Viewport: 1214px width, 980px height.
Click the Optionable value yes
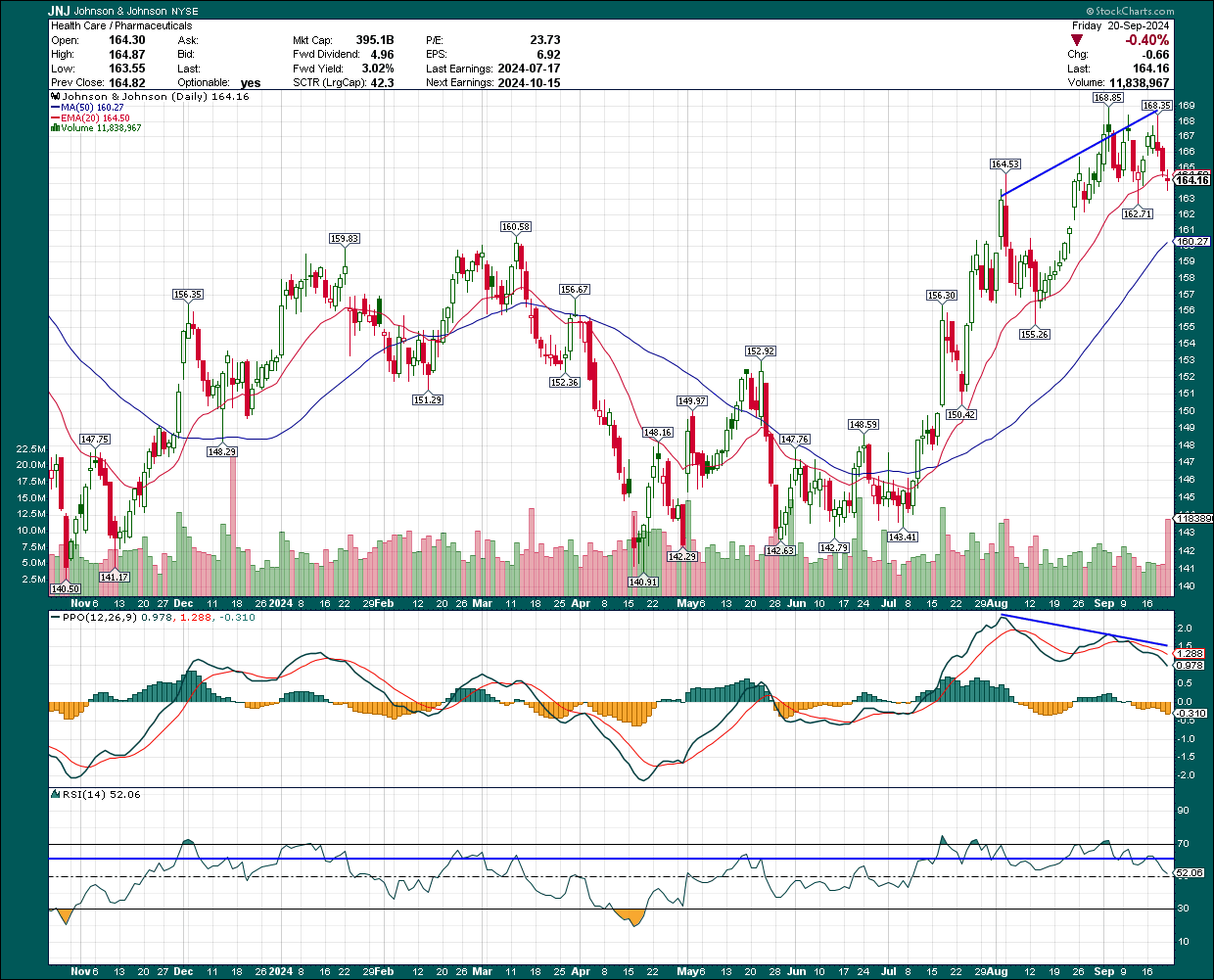tap(251, 83)
